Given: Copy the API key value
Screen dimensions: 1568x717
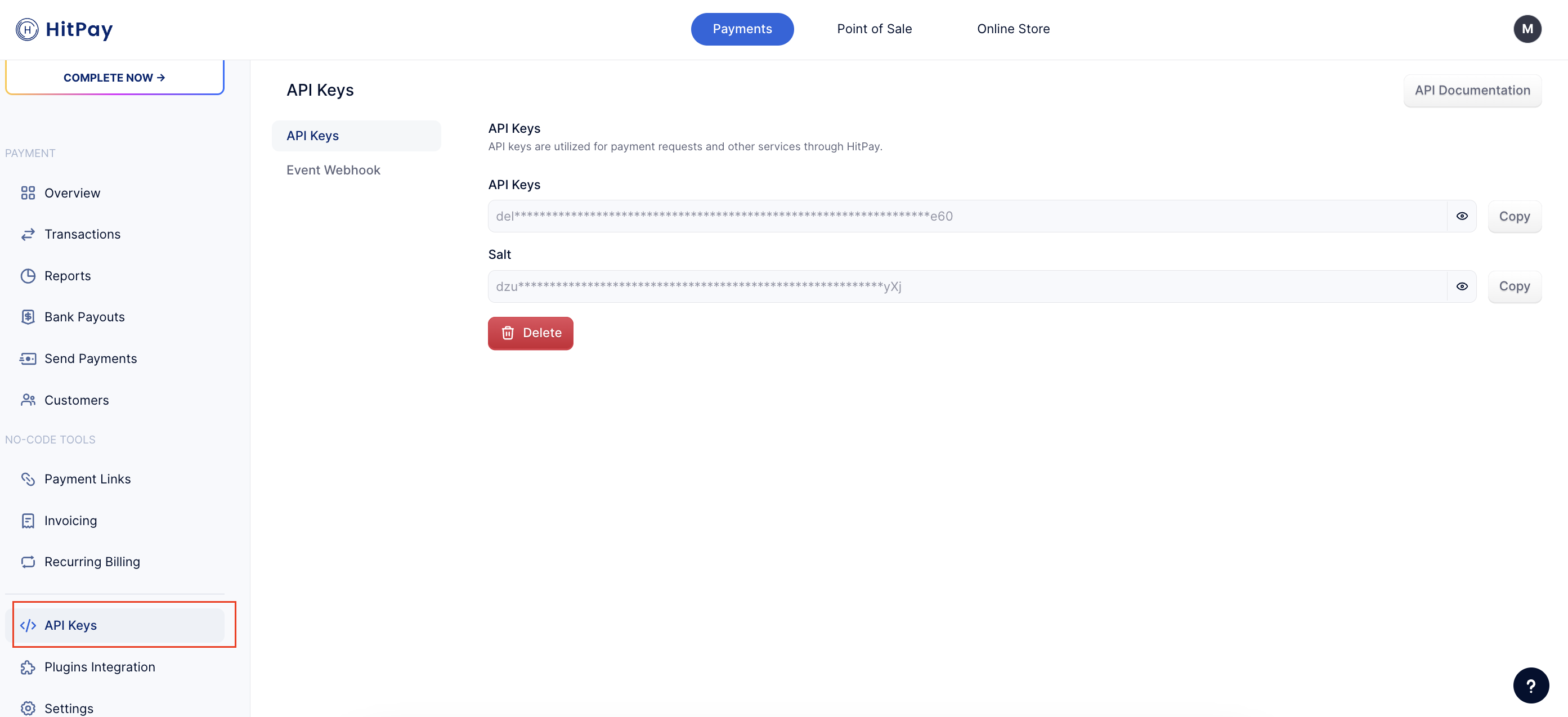Looking at the screenshot, I should [x=1515, y=216].
